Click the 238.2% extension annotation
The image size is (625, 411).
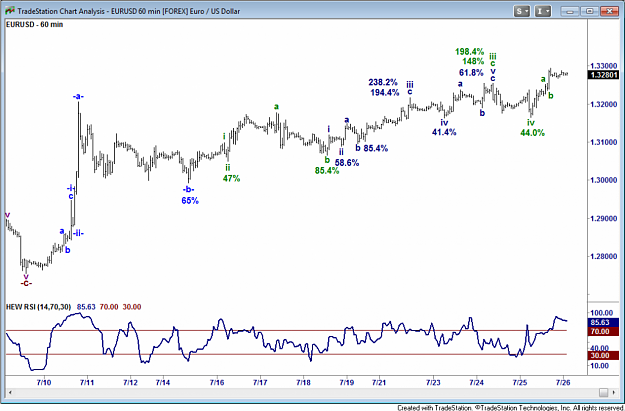(383, 82)
